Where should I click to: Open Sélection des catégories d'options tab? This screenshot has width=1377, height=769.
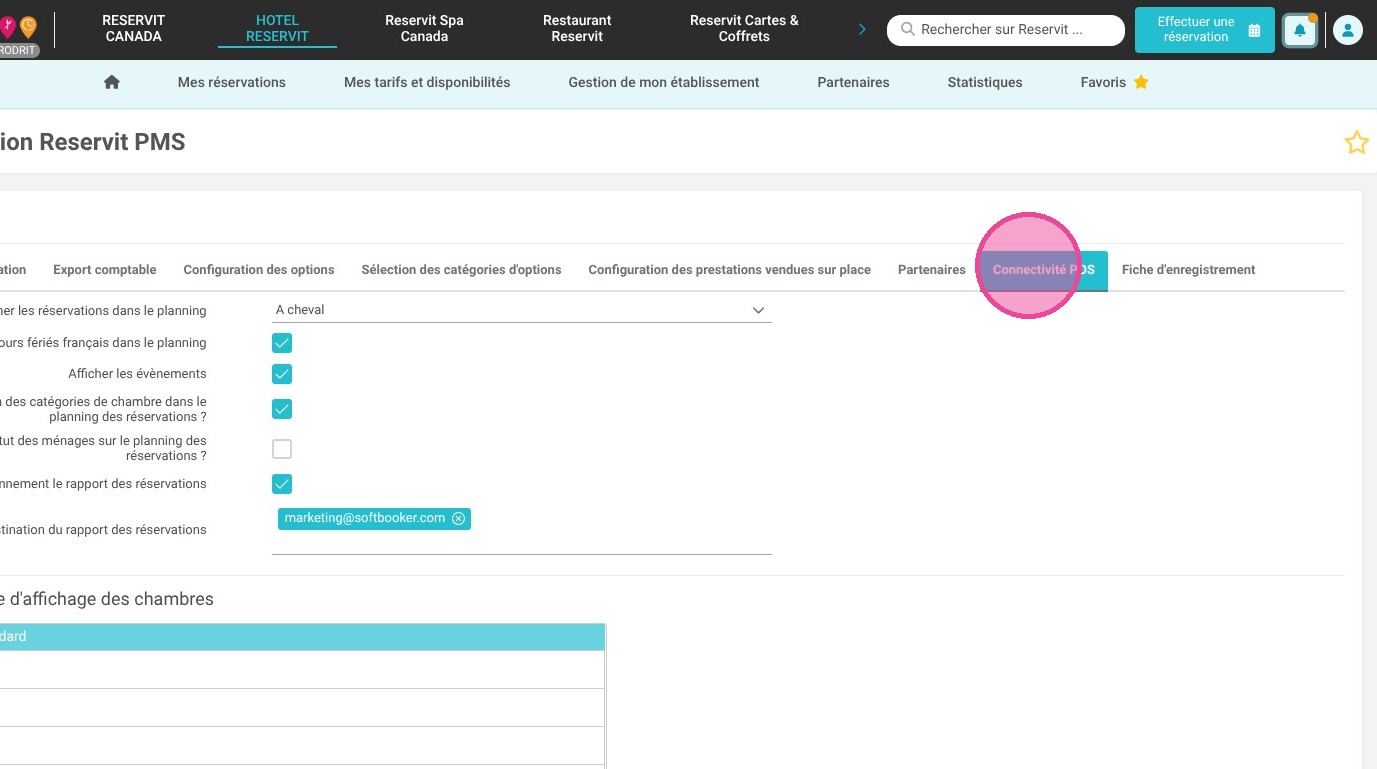click(461, 270)
